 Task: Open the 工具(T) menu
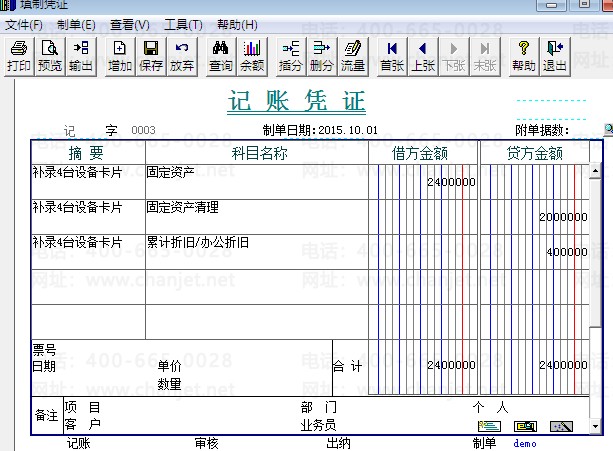(x=183, y=24)
